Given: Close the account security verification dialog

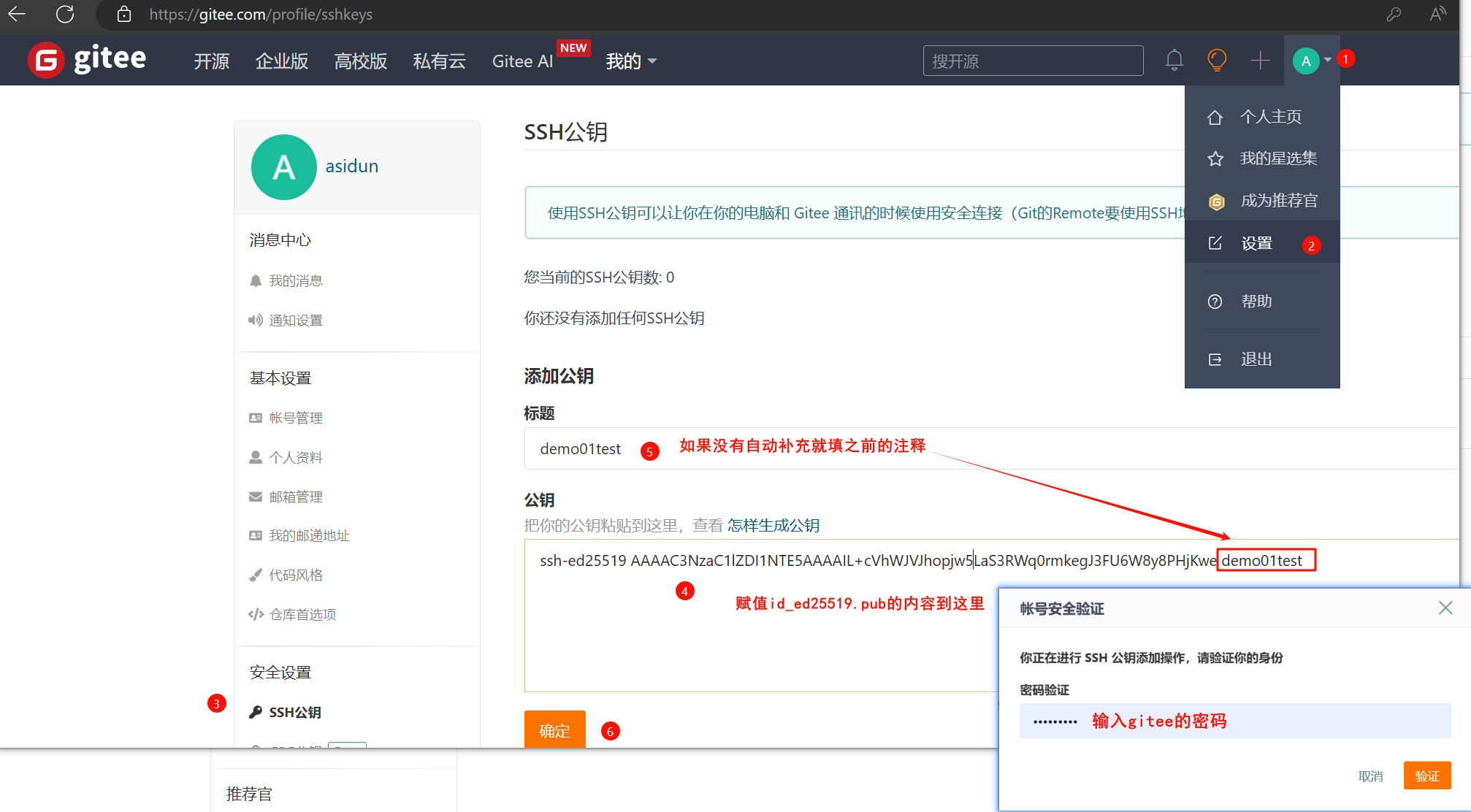Looking at the screenshot, I should point(1445,608).
